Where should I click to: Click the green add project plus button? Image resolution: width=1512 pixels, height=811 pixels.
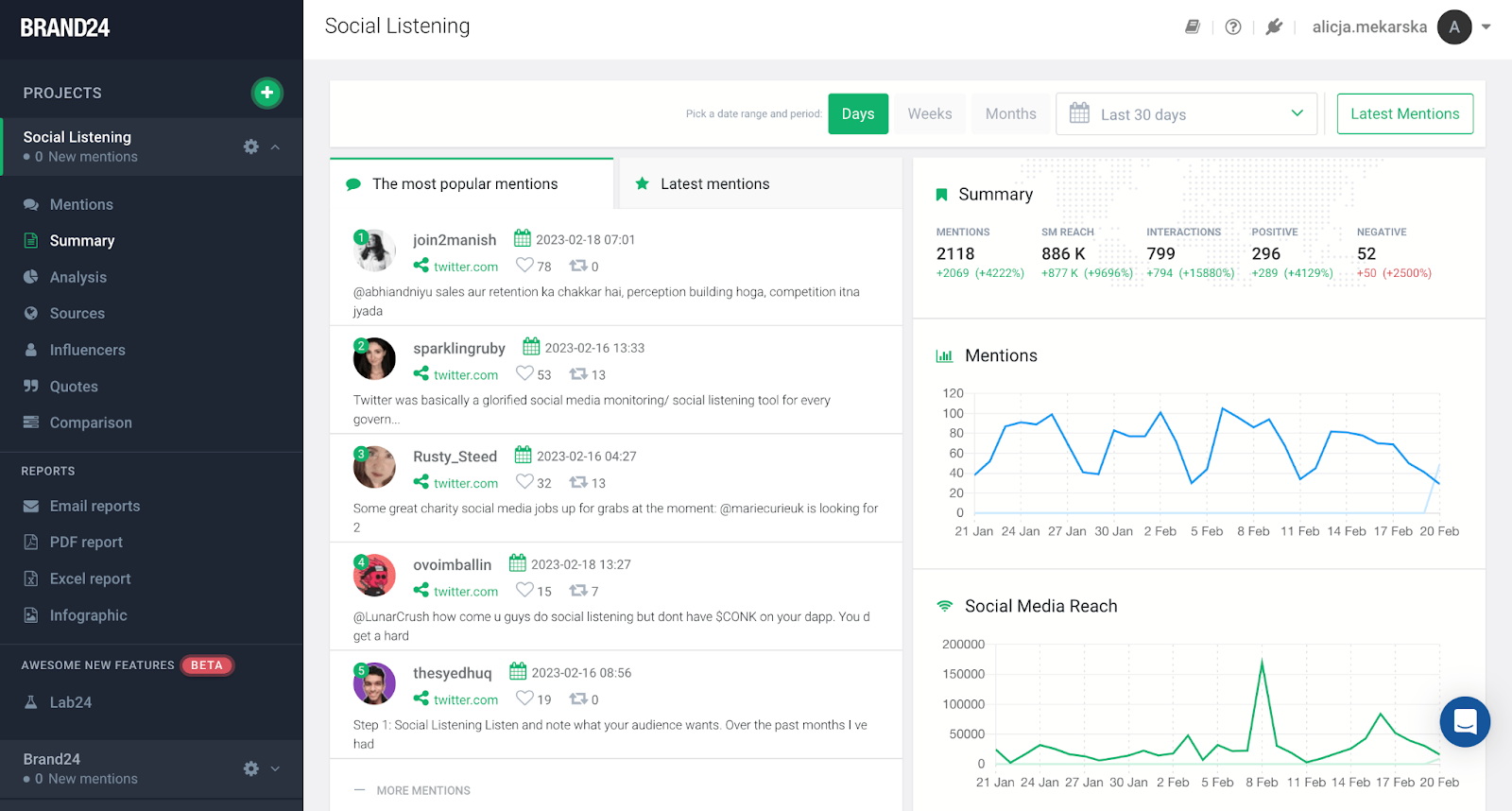267,93
